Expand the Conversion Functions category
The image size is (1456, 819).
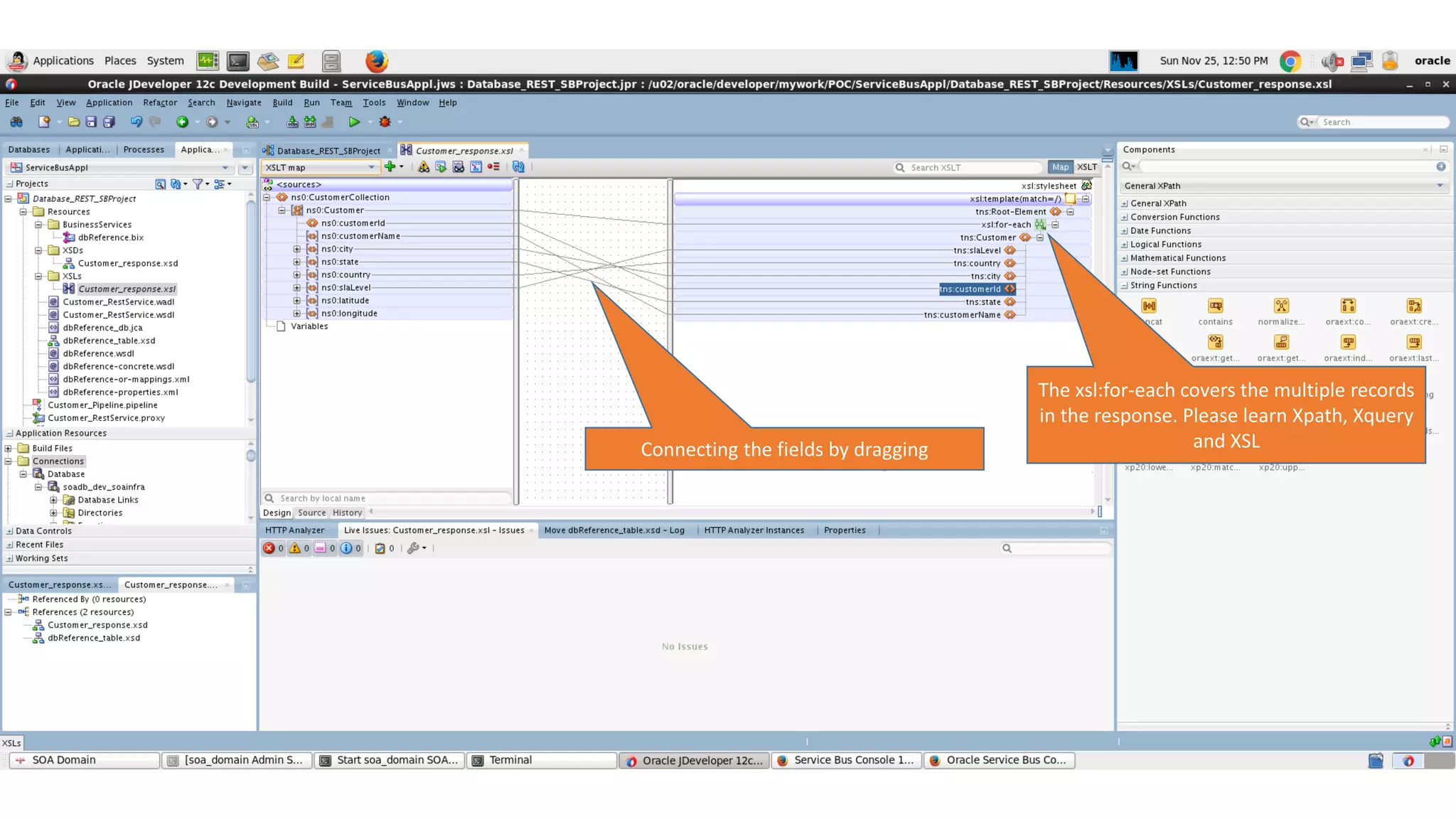point(1125,218)
